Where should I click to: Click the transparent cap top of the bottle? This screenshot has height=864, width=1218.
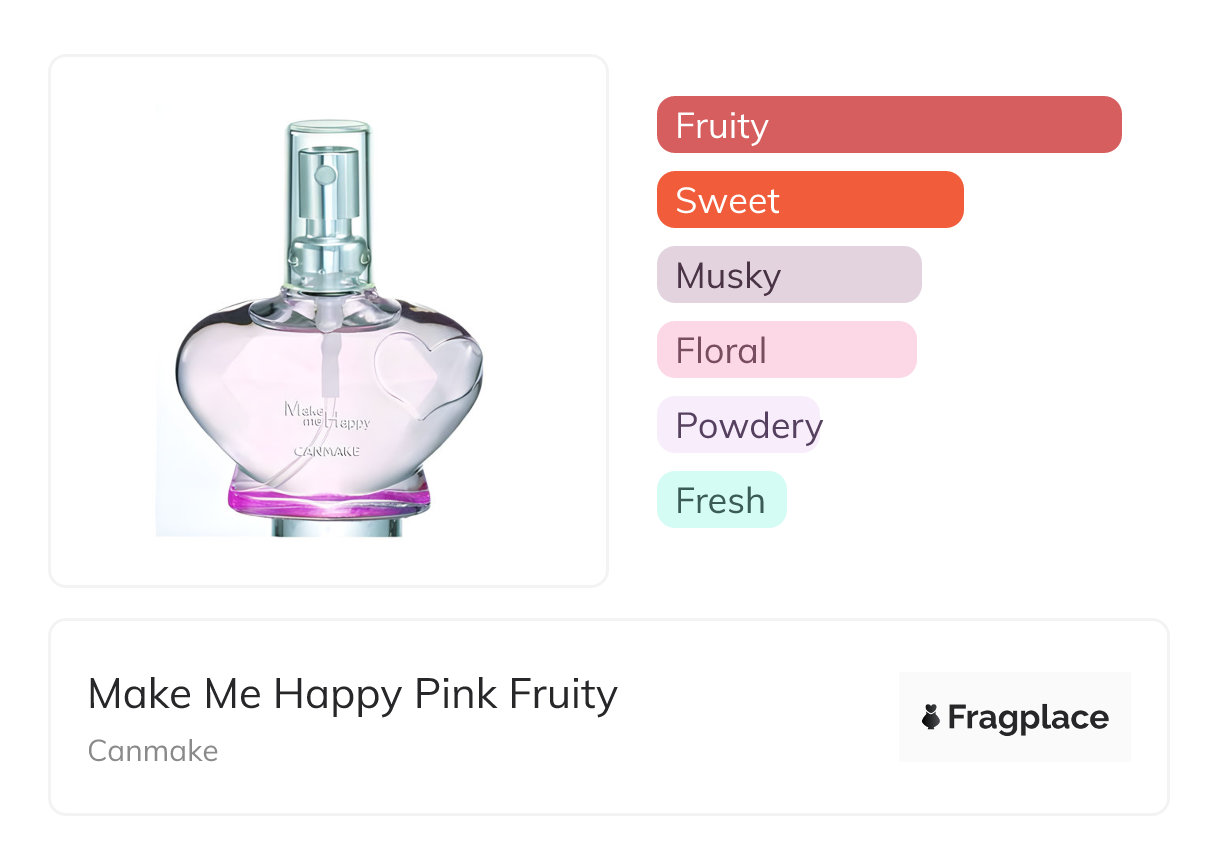pyautogui.click(x=329, y=133)
